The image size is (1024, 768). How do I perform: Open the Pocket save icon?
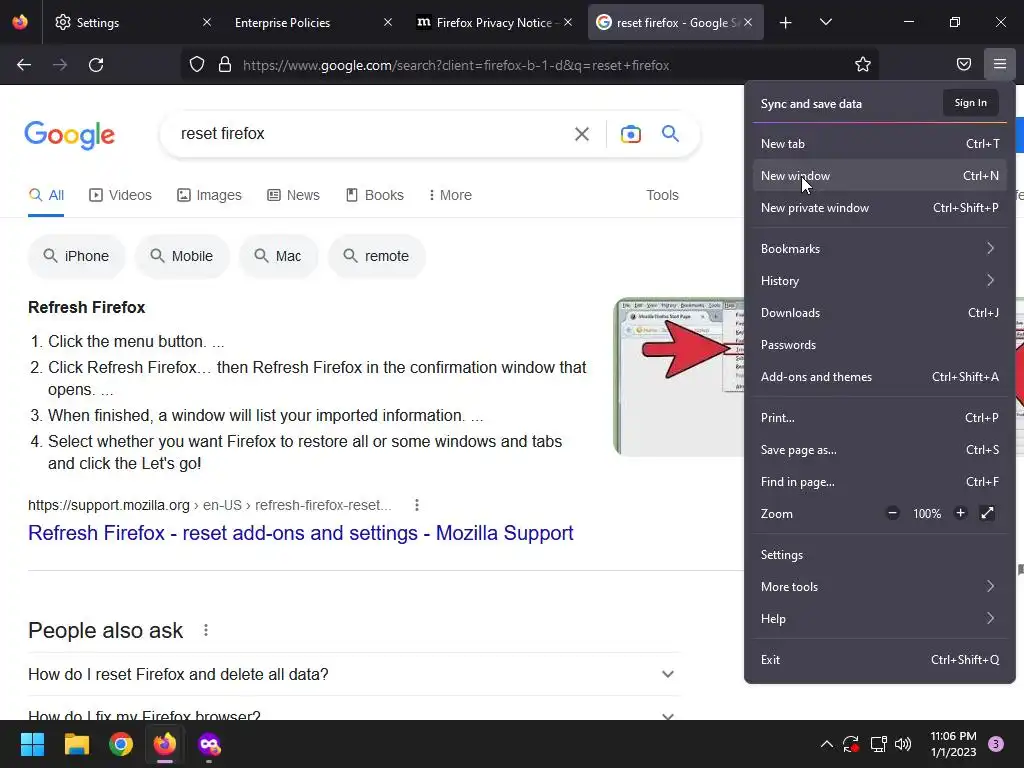964,64
